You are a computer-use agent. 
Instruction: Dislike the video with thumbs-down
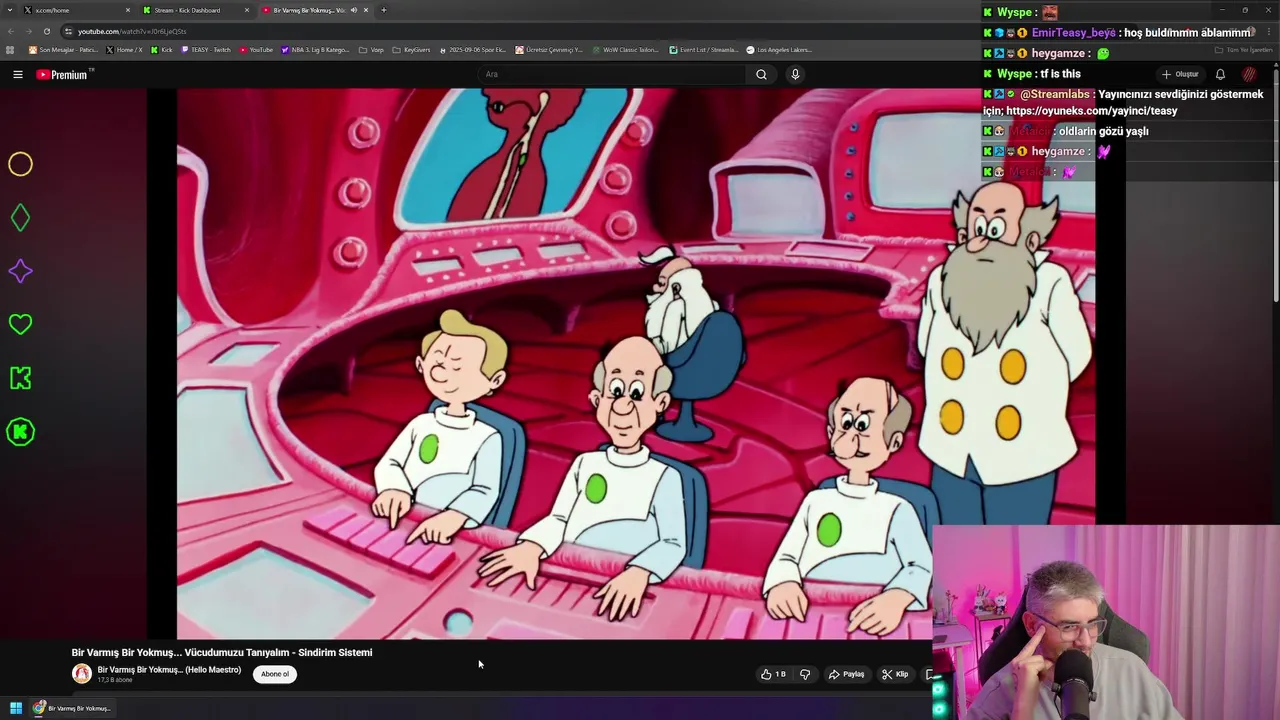pos(805,674)
